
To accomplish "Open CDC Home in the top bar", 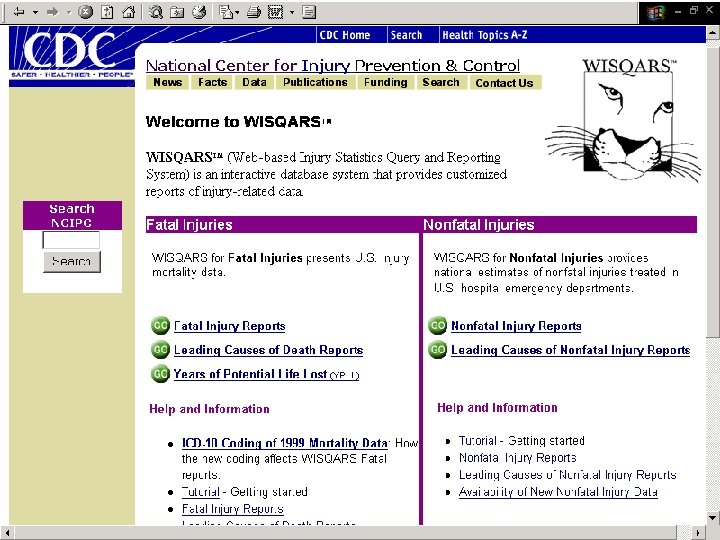I will (x=344, y=35).
